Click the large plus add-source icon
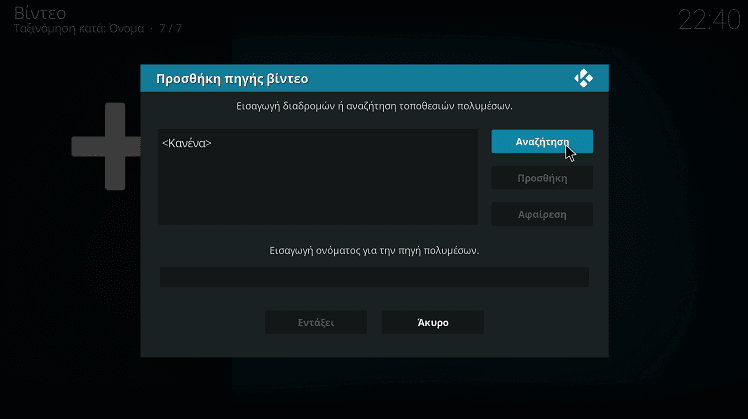 (106, 146)
